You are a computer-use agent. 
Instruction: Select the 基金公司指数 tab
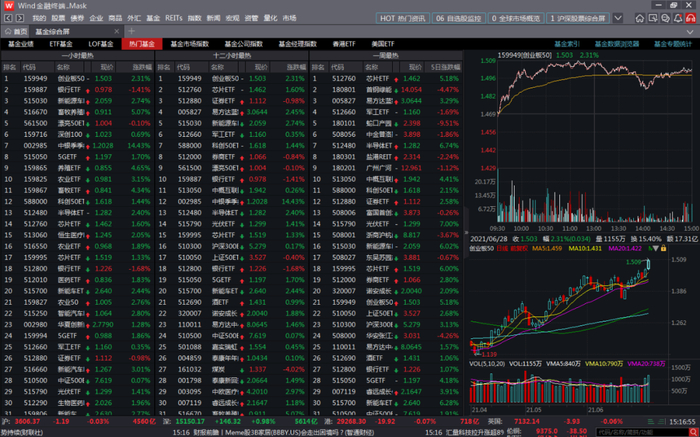coord(244,44)
